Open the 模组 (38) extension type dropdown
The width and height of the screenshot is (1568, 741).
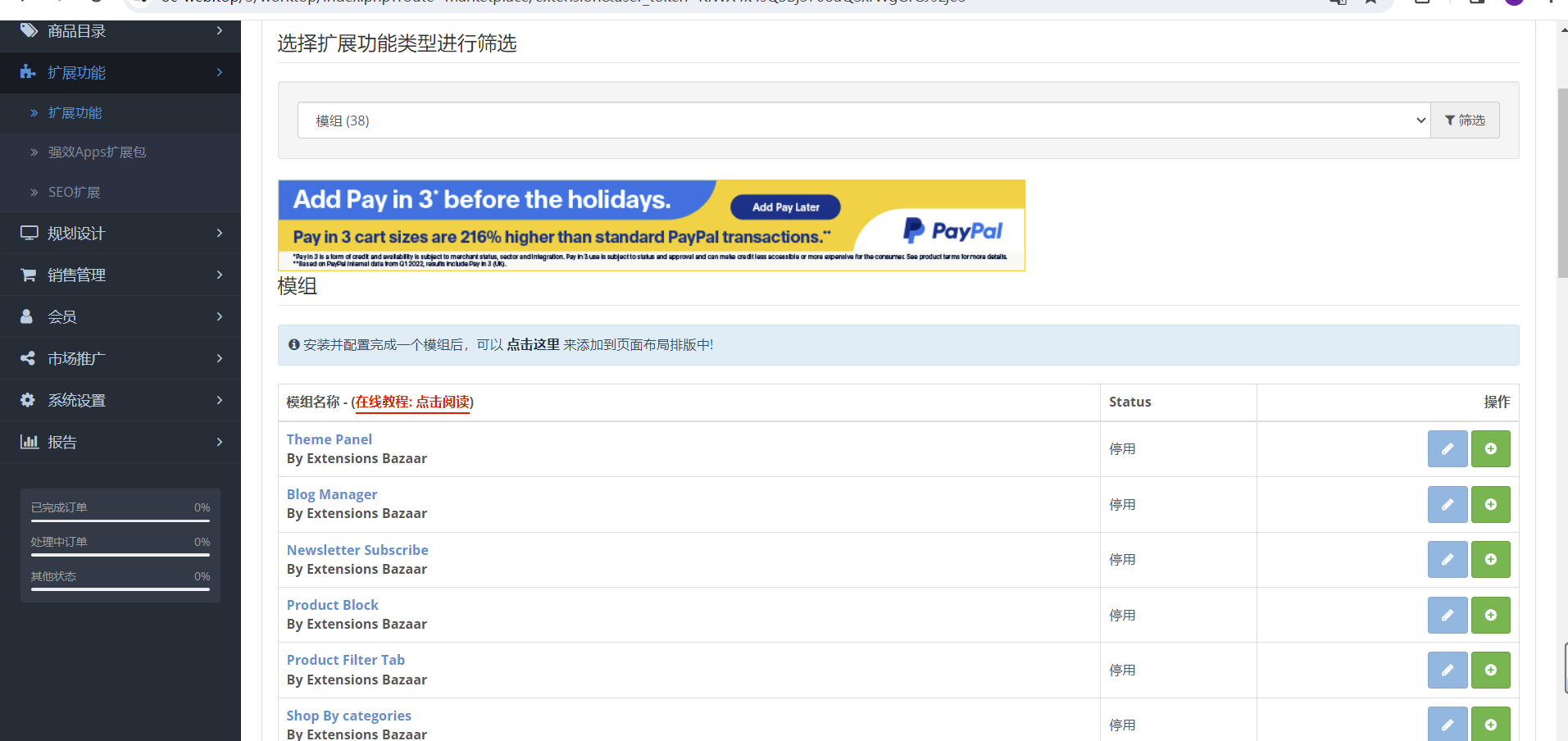pyautogui.click(x=864, y=120)
